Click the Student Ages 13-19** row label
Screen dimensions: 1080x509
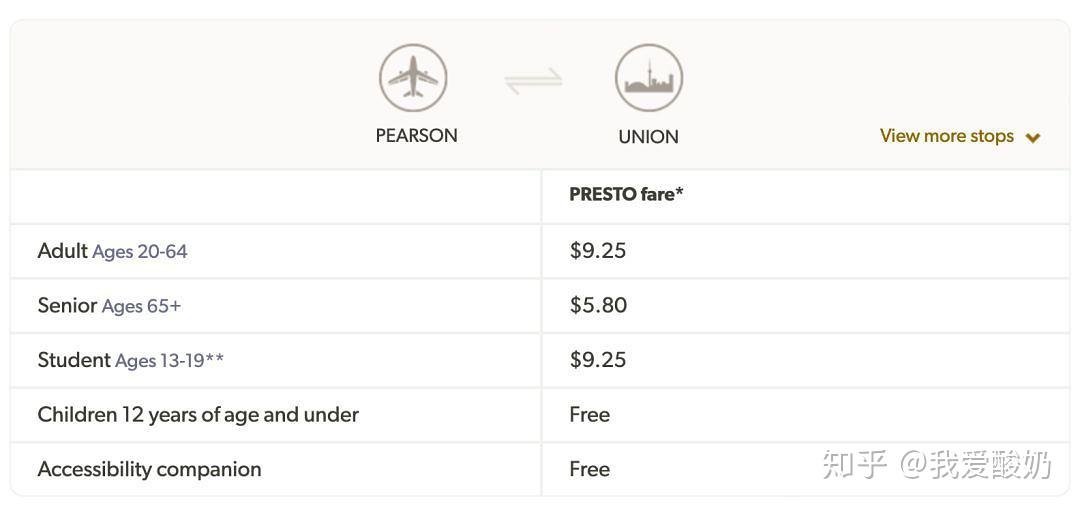130,360
